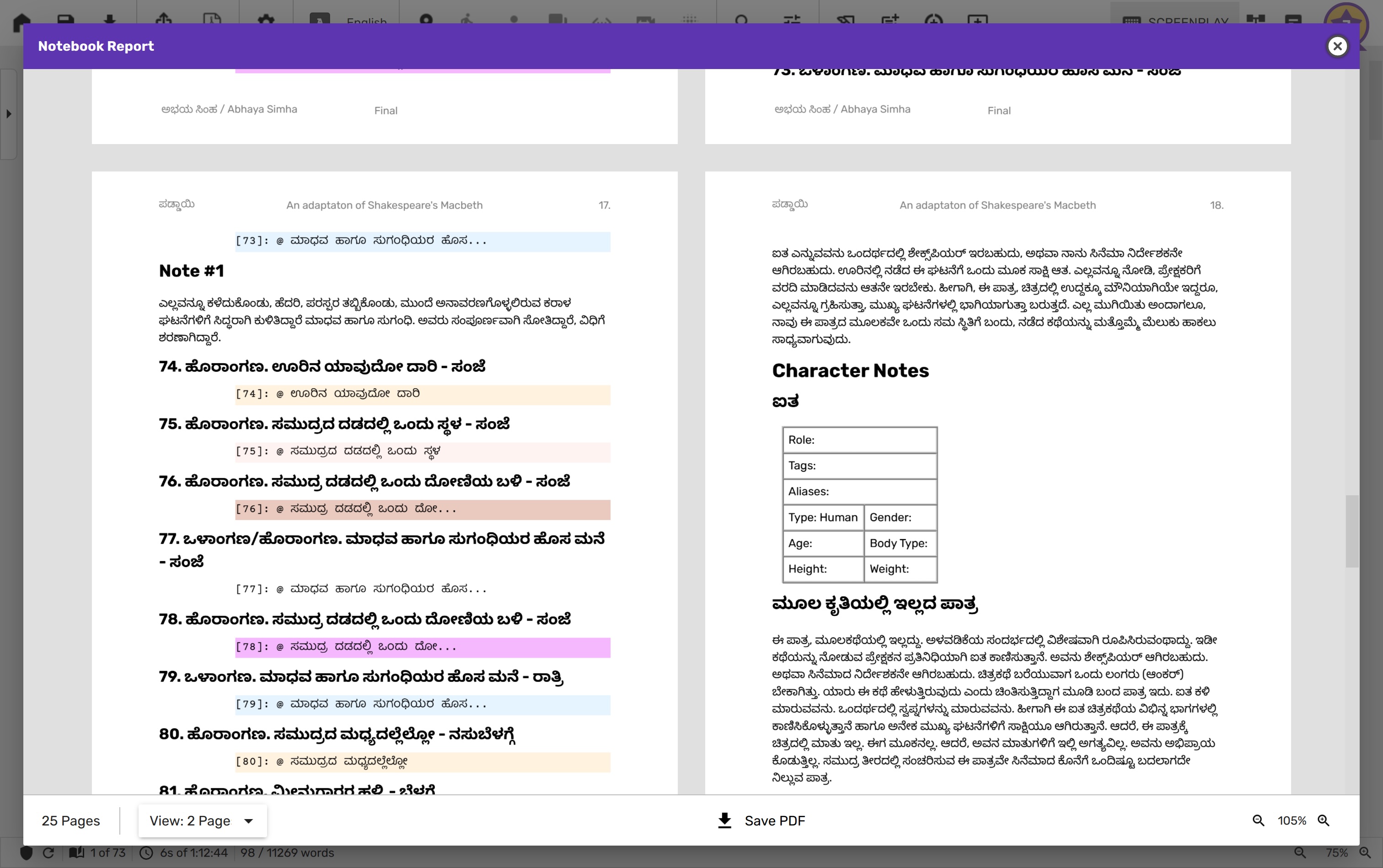The width and height of the screenshot is (1383, 868).
Task: Zoom out the report preview
Action: [x=1258, y=820]
